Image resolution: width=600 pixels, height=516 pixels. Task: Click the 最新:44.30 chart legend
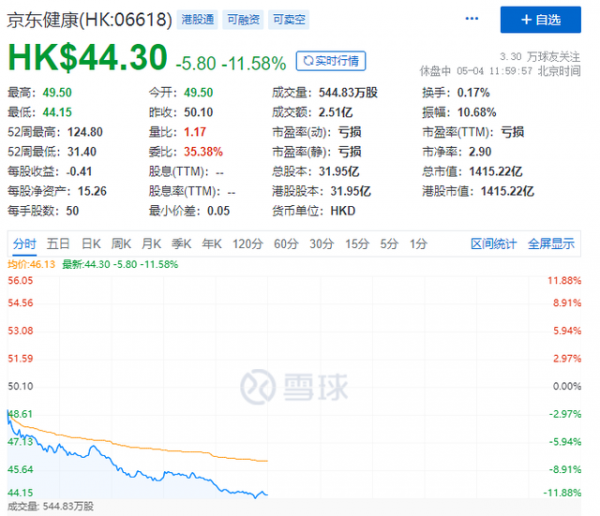coord(120,265)
